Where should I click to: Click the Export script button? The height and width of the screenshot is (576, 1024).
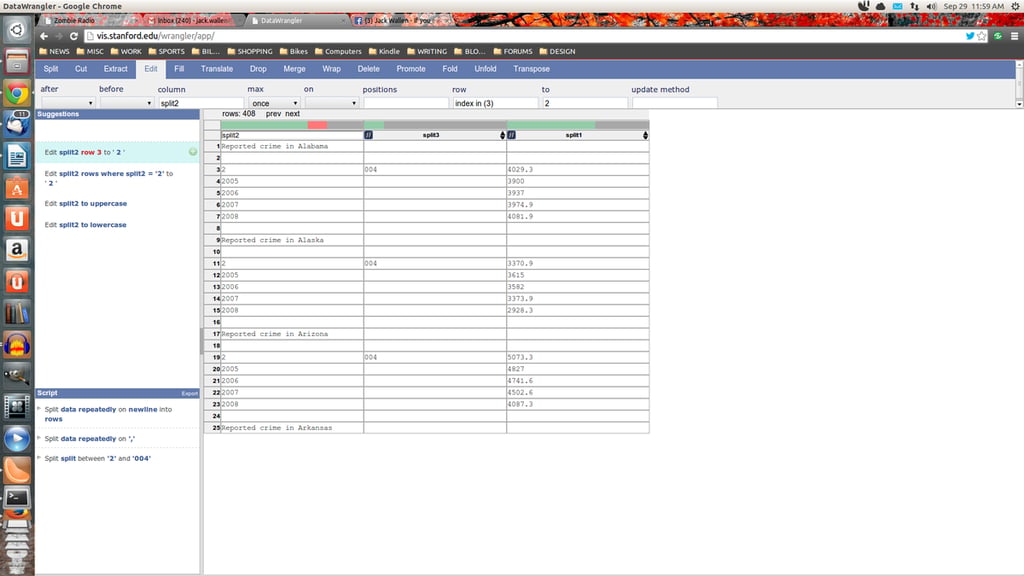click(189, 393)
